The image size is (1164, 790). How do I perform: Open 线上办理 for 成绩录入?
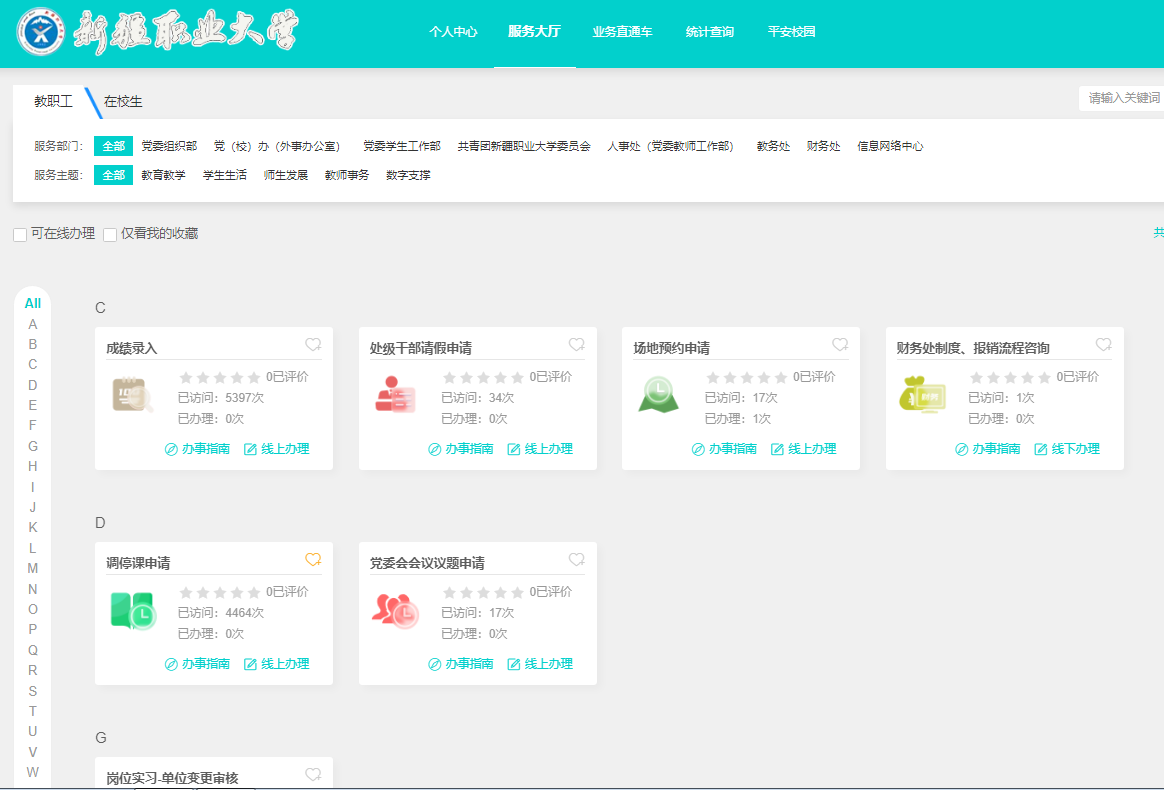tap(277, 448)
